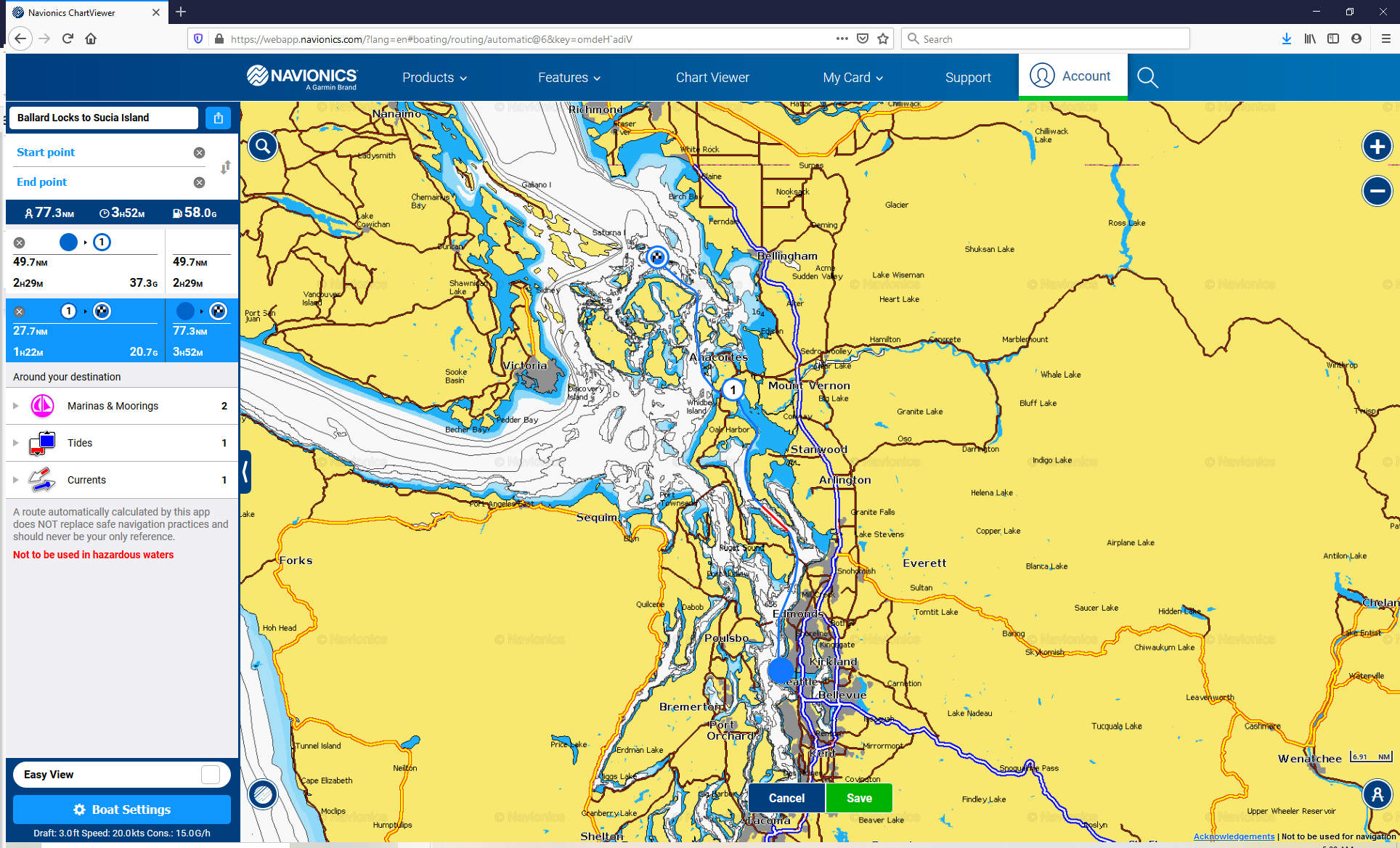Open the Products dropdown menu
This screenshot has height=848, width=1400.
click(x=434, y=78)
